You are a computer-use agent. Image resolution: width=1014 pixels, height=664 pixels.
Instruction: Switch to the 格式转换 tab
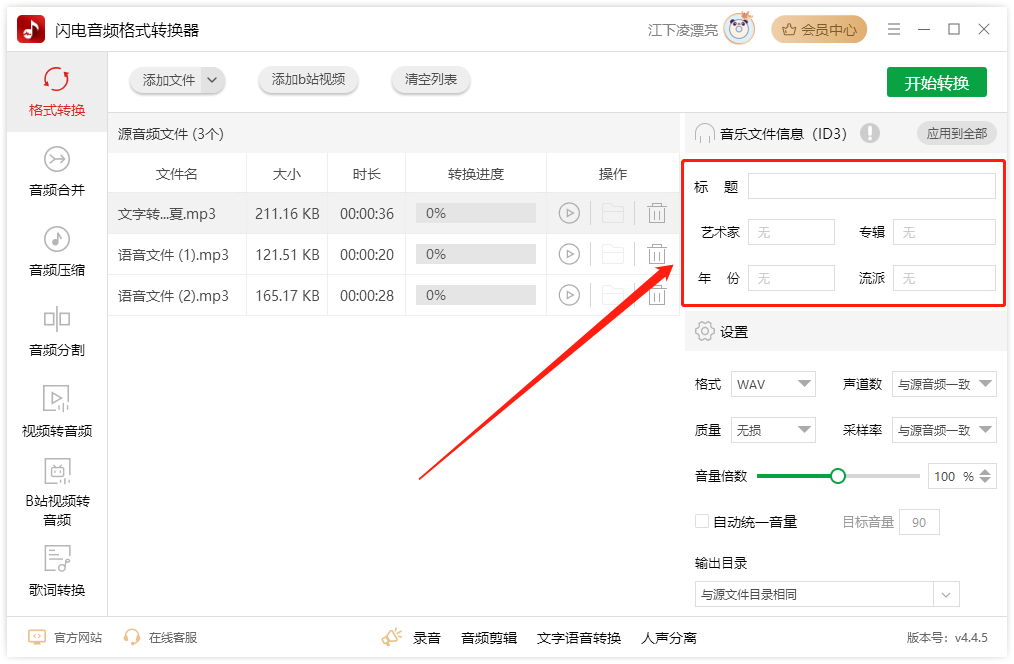tap(57, 91)
